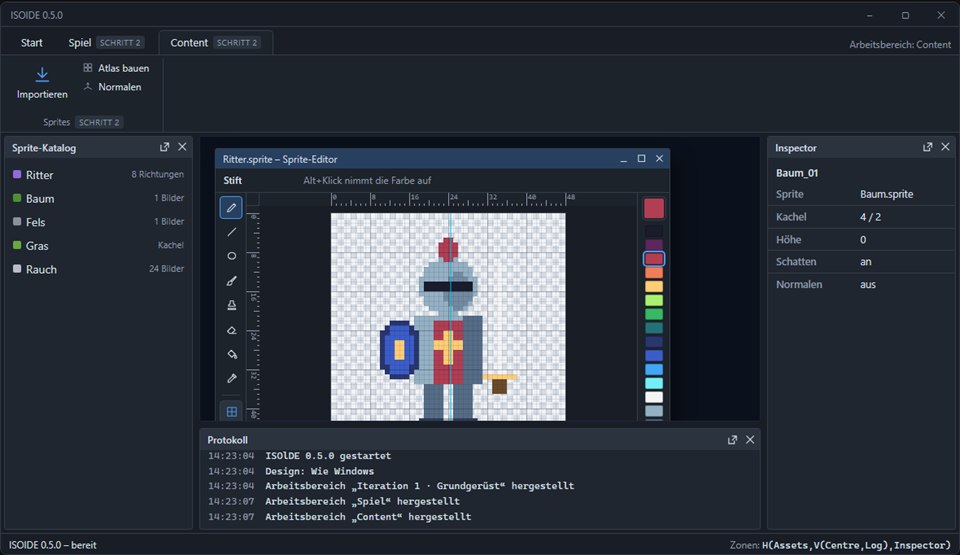Screen dimensions: 960x555
Task: Click the purple square icon next to Ritter
Action: point(17,175)
